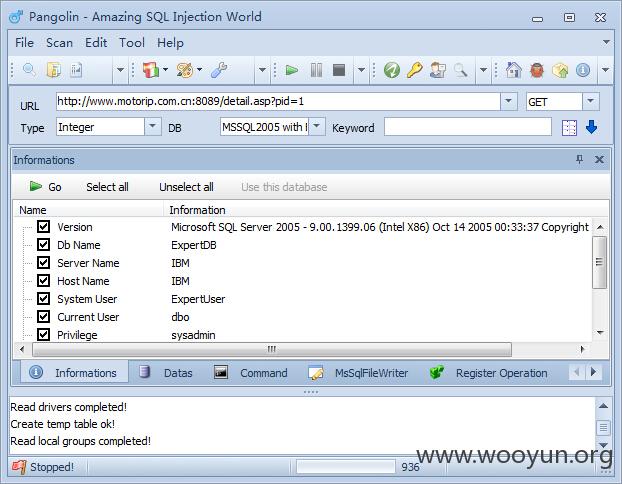The image size is (622, 484).
Task: Toggle the Current User checkbox
Action: click(43, 317)
